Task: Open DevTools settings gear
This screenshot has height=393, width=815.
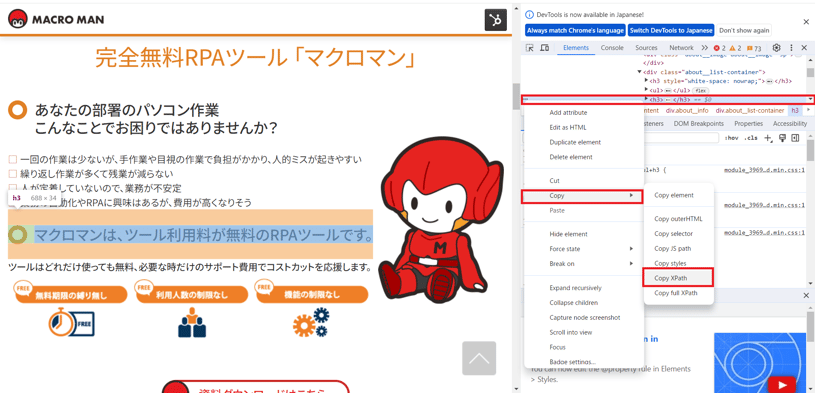Action: tap(777, 47)
